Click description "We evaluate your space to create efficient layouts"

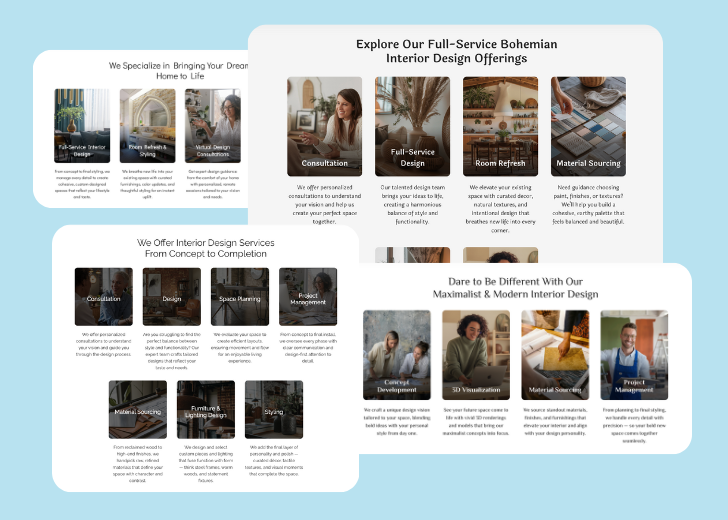[x=240, y=347]
